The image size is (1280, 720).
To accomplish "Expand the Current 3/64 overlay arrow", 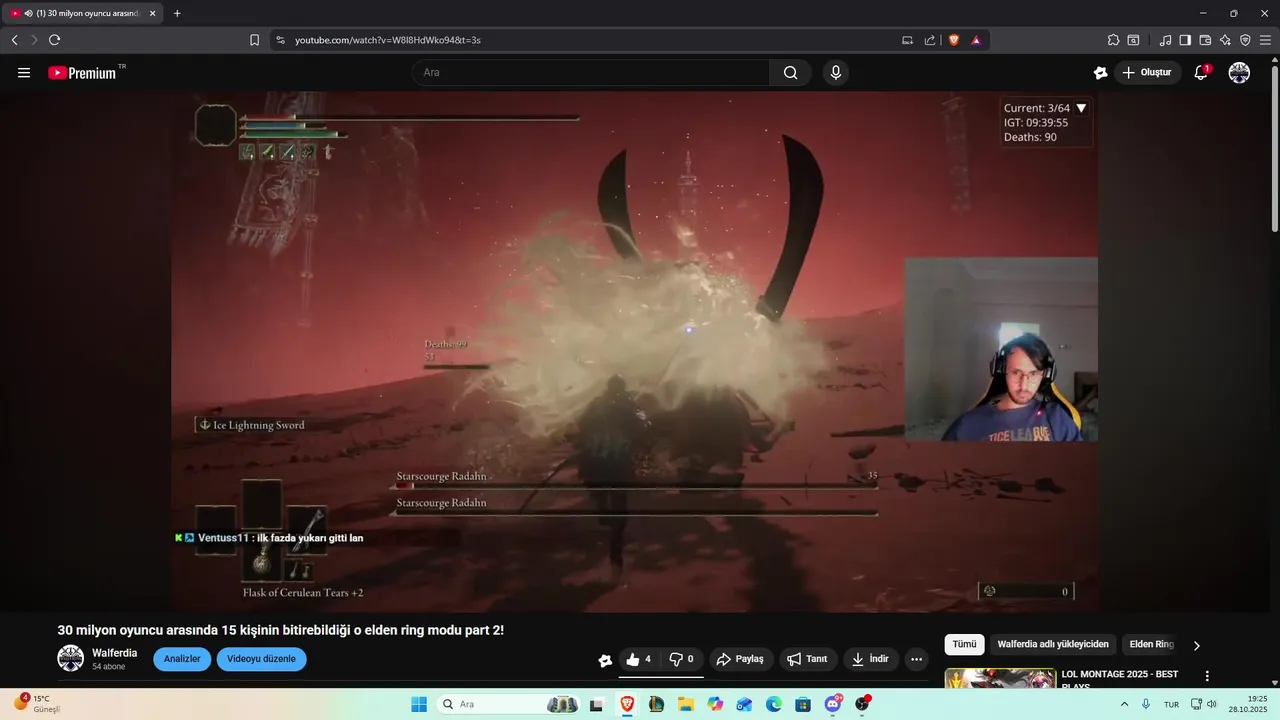I will click(1081, 108).
